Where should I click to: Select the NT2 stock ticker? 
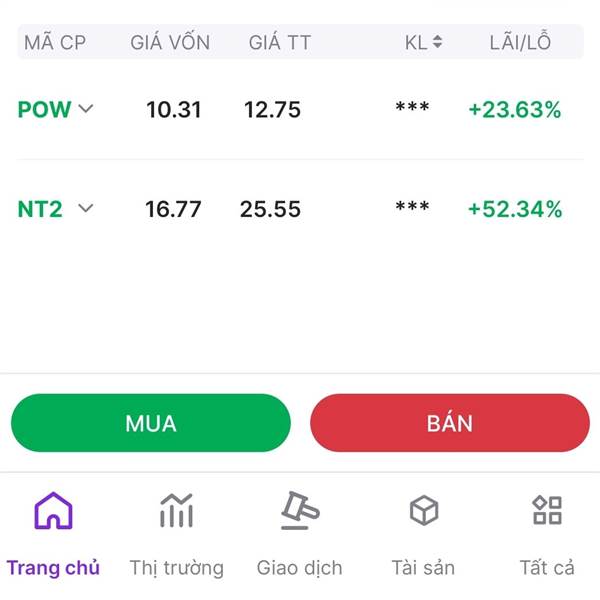click(40, 209)
